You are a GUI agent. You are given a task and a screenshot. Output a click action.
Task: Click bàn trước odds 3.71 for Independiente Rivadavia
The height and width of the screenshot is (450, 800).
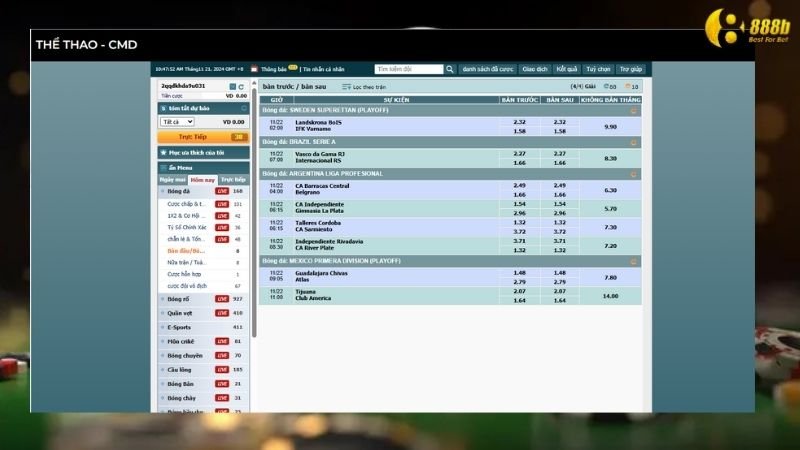(x=519, y=241)
